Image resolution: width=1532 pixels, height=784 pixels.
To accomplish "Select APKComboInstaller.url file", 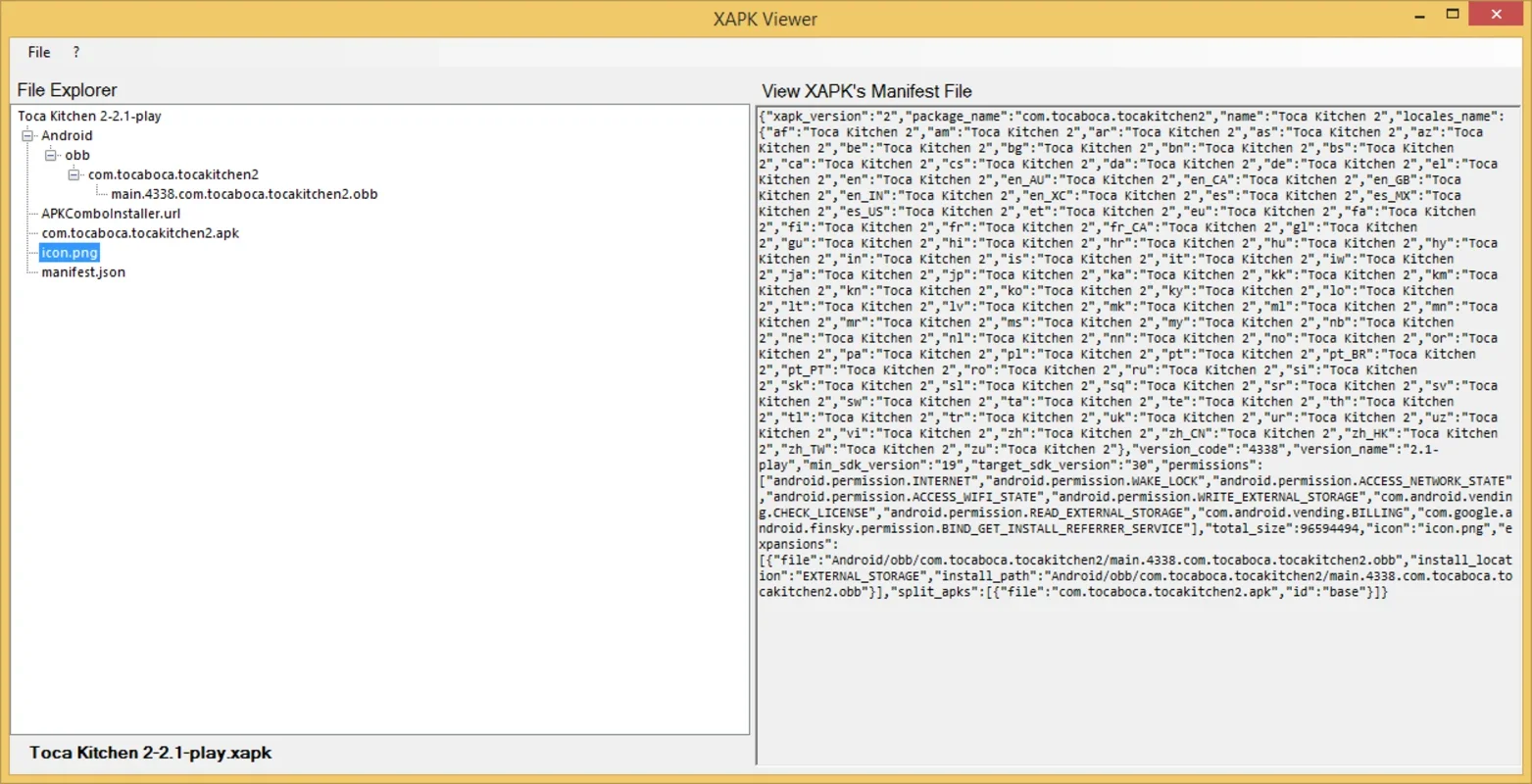I will point(111,214).
